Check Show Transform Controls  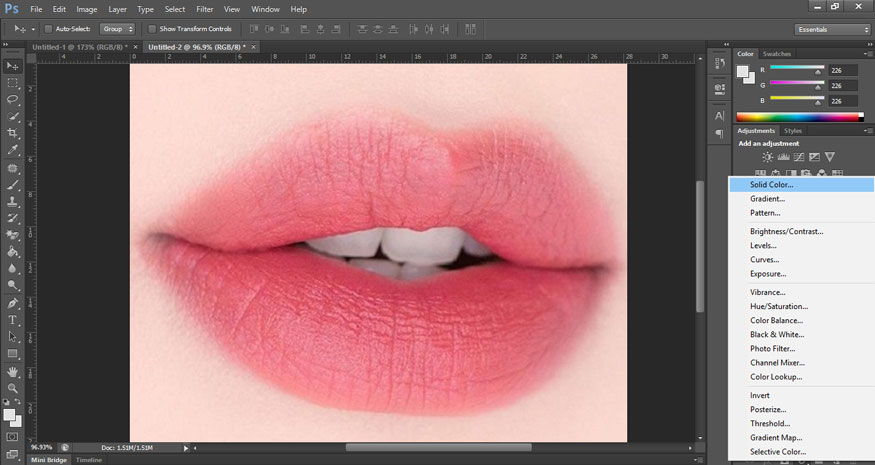[152, 29]
